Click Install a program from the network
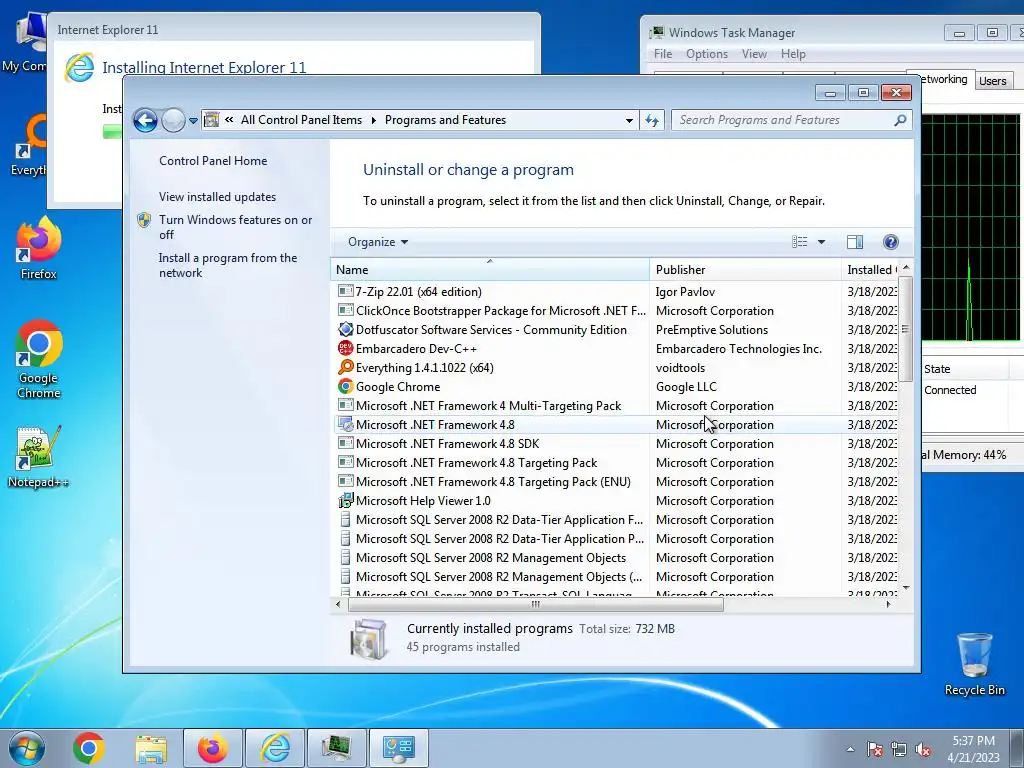Viewport: 1024px width, 768px height. (x=228, y=265)
